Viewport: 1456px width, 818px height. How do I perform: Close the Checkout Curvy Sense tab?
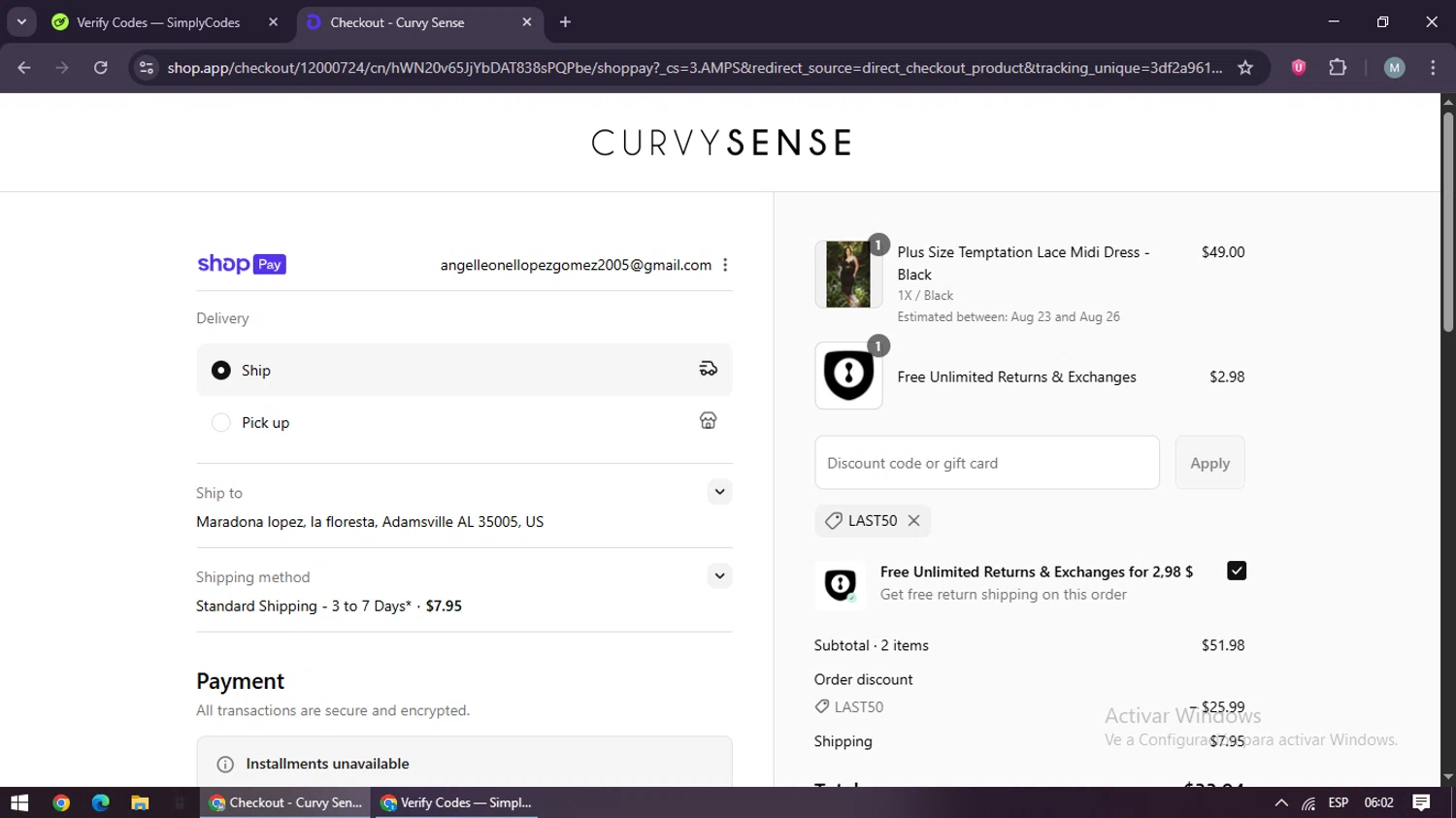527,22
